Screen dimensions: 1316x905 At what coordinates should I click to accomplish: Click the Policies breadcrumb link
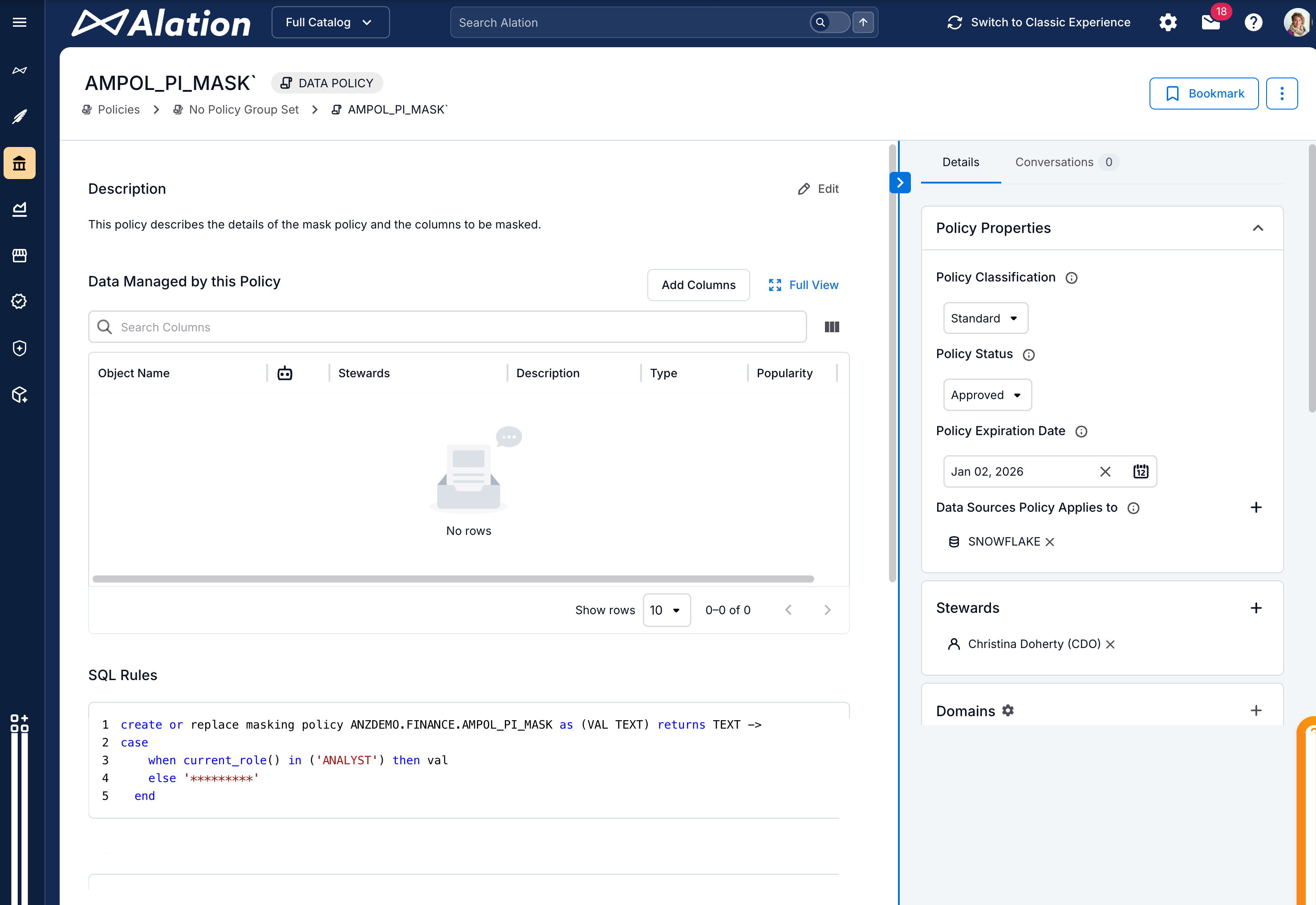point(118,110)
